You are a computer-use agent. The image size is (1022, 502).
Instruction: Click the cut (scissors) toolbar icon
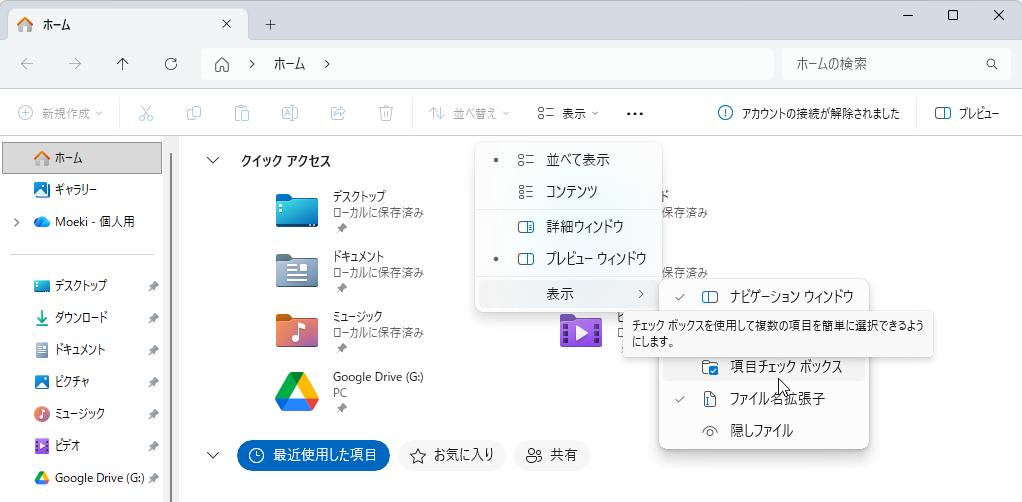pos(146,113)
